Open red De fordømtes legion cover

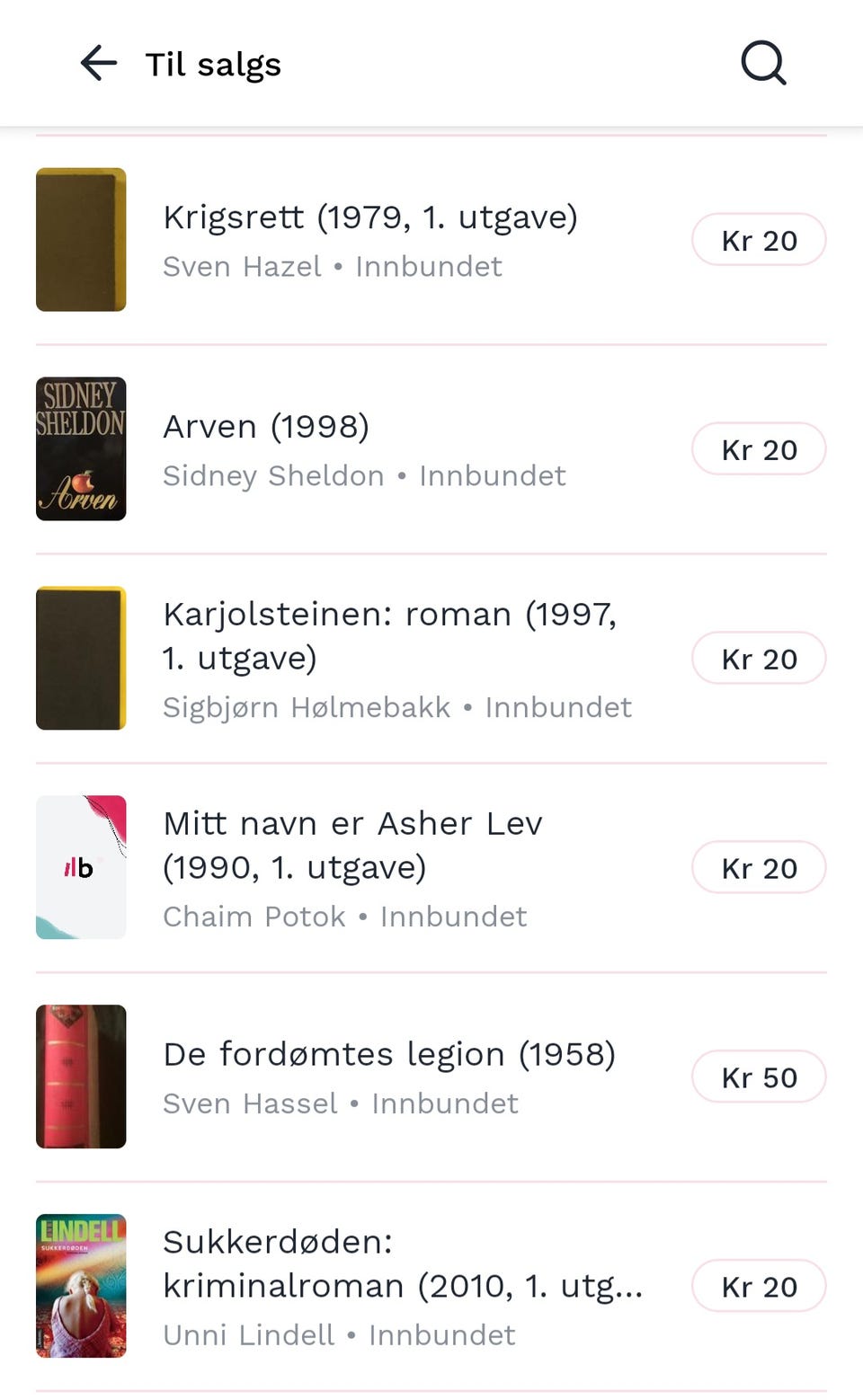pyautogui.click(x=81, y=1077)
